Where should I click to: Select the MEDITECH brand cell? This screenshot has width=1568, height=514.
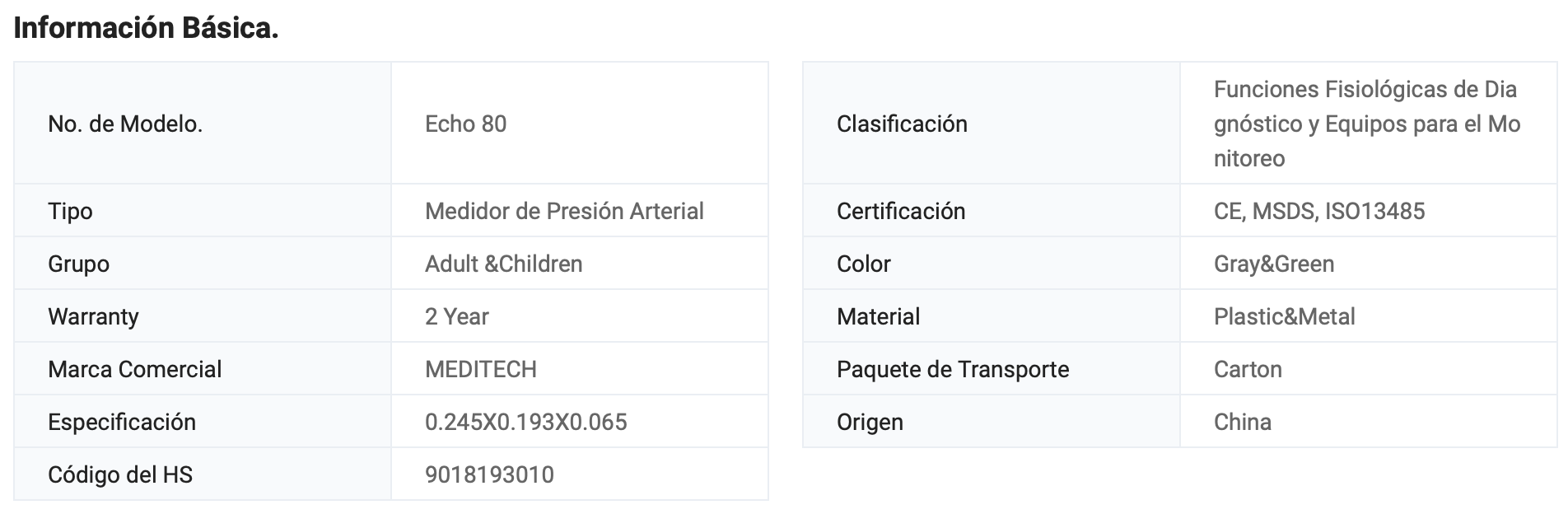[x=480, y=369]
